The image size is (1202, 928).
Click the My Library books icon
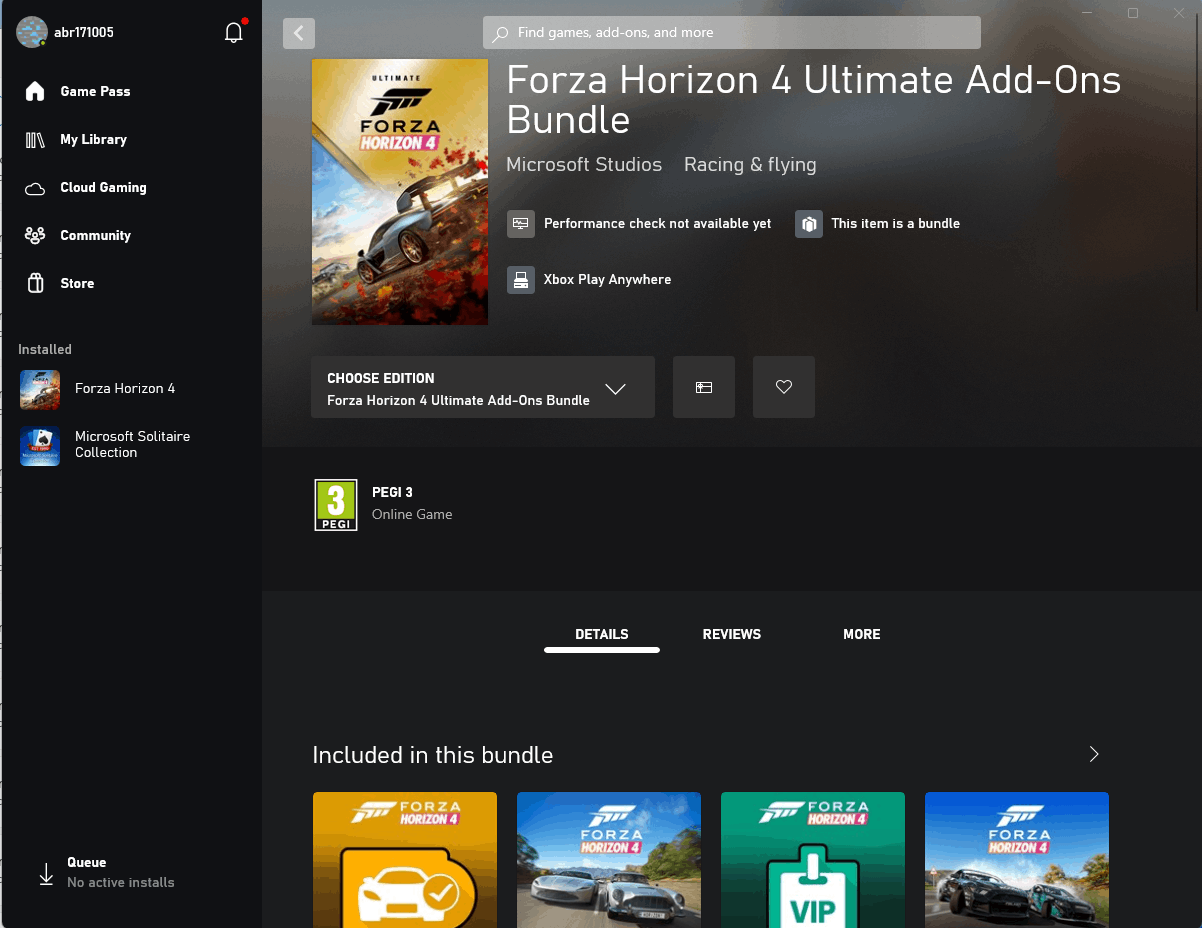(35, 139)
